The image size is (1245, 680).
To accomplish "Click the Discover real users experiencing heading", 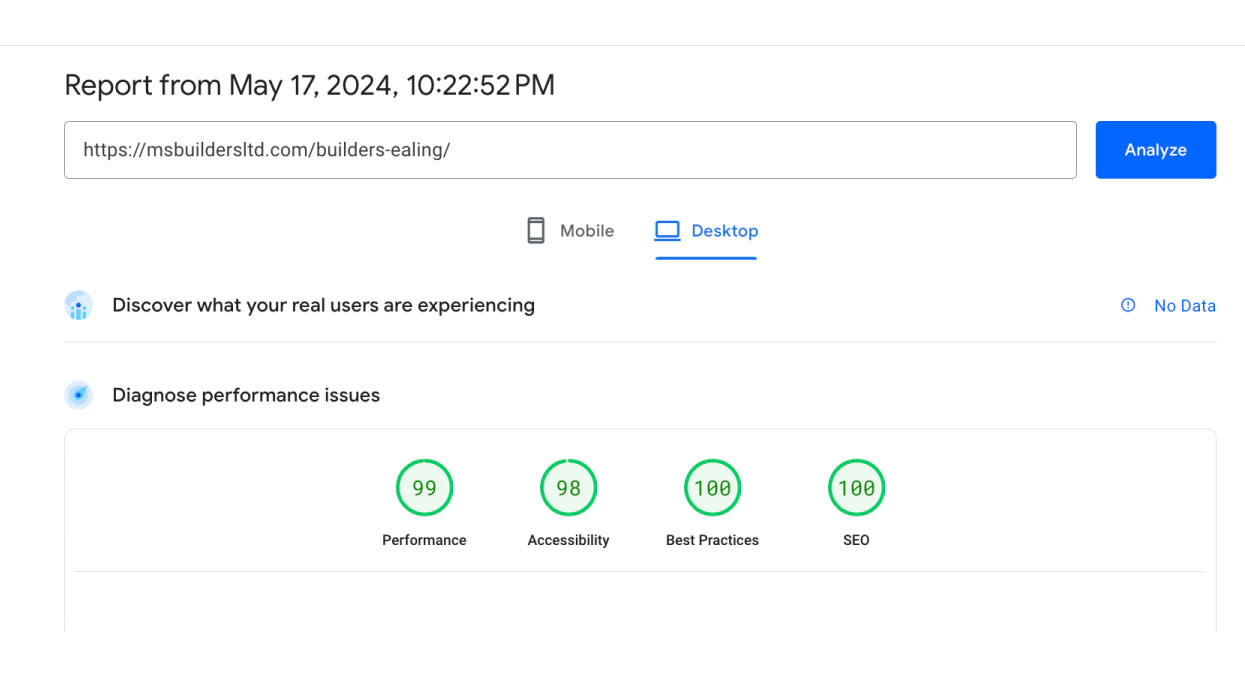I will point(323,305).
